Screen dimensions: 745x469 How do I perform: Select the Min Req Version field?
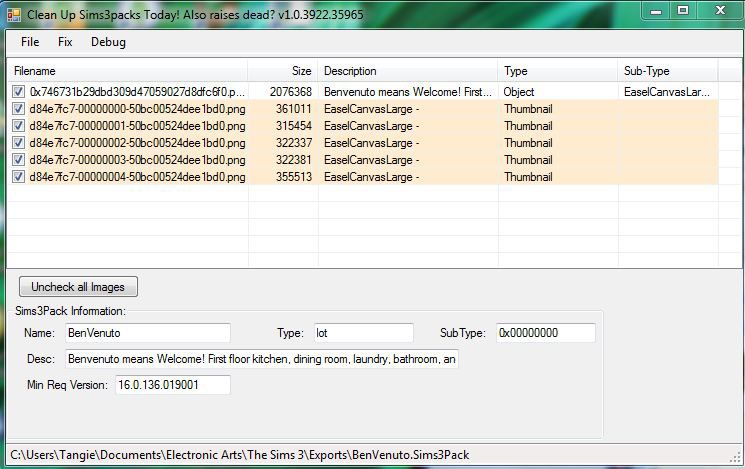coord(172,385)
